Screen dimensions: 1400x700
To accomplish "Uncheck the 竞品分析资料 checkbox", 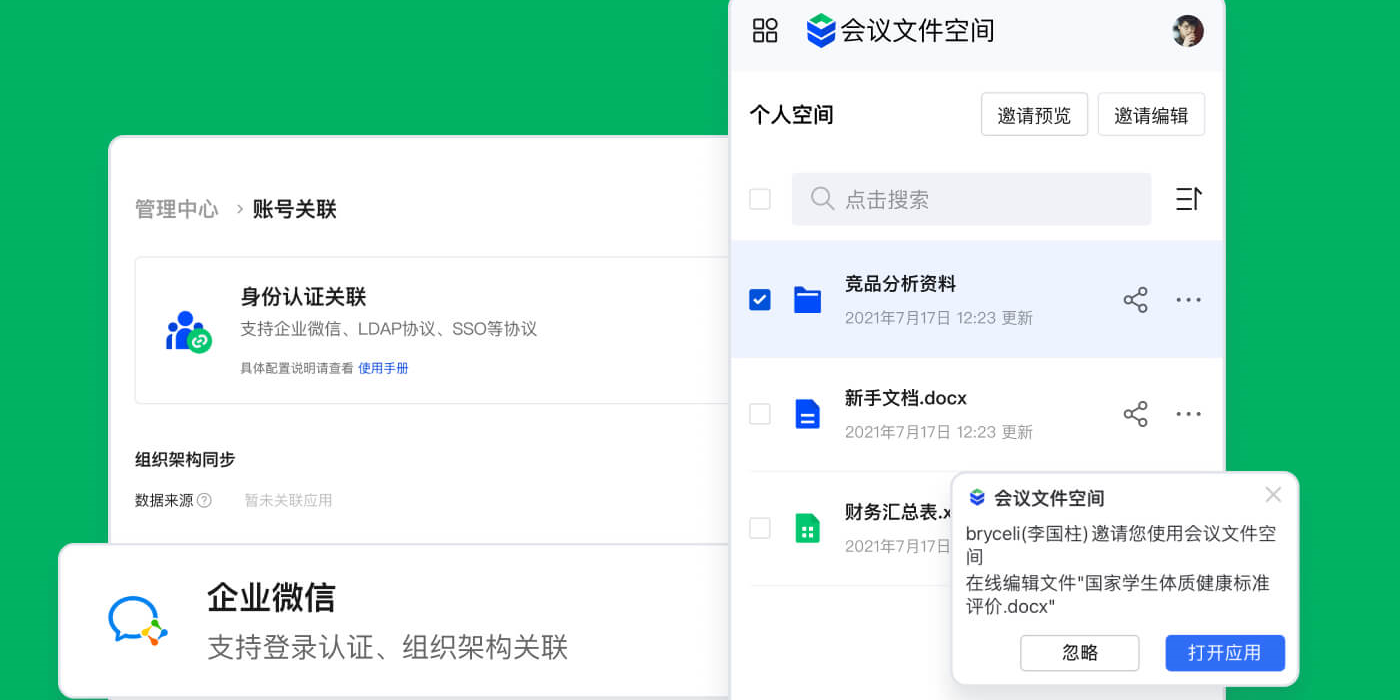I will (x=760, y=299).
